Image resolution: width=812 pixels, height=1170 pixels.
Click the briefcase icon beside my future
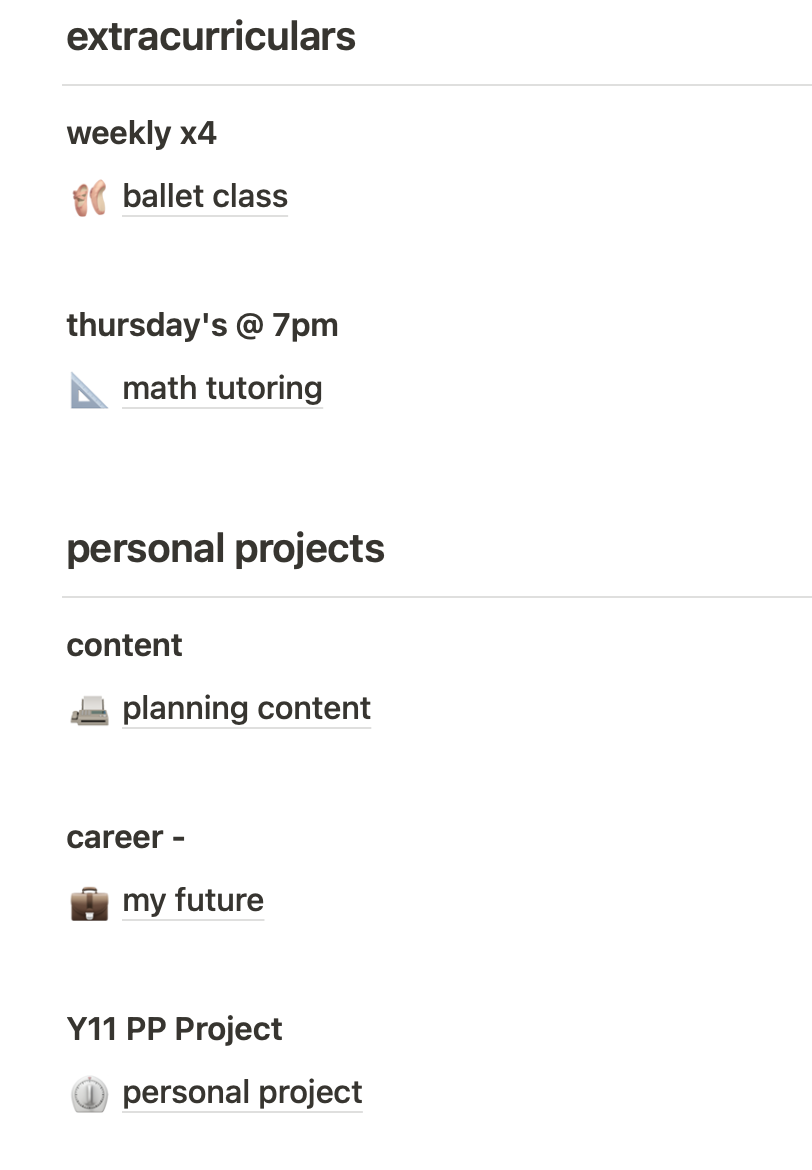89,903
